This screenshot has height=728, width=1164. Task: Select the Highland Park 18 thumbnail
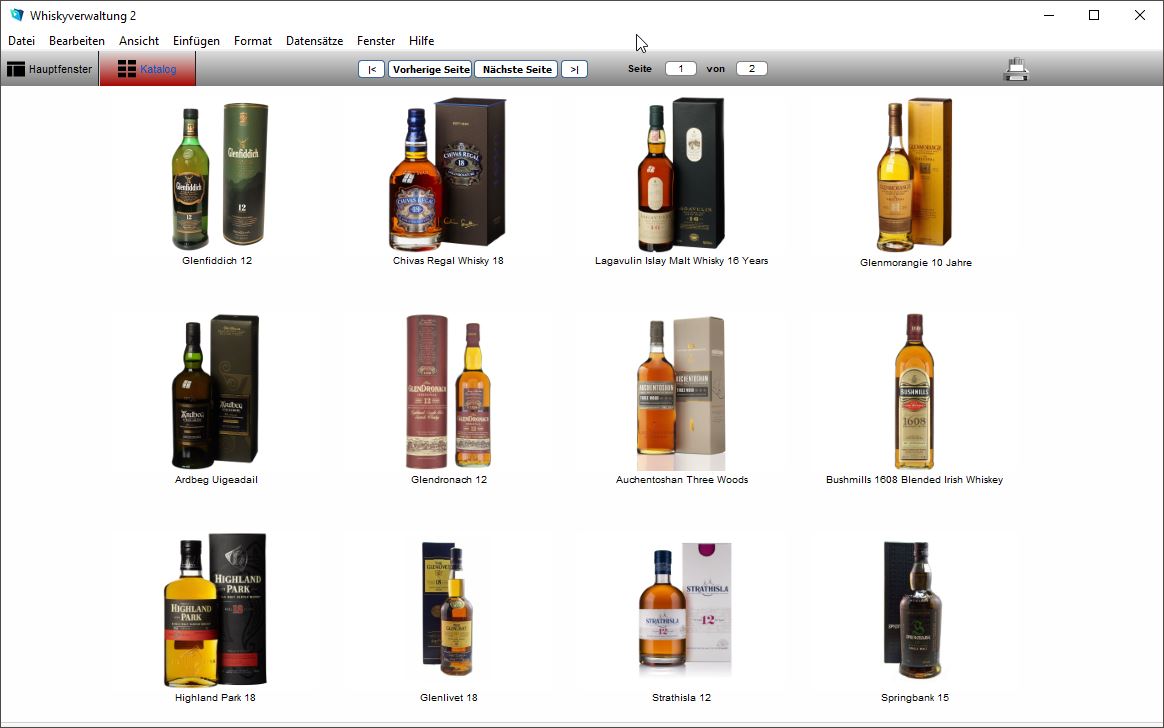215,610
